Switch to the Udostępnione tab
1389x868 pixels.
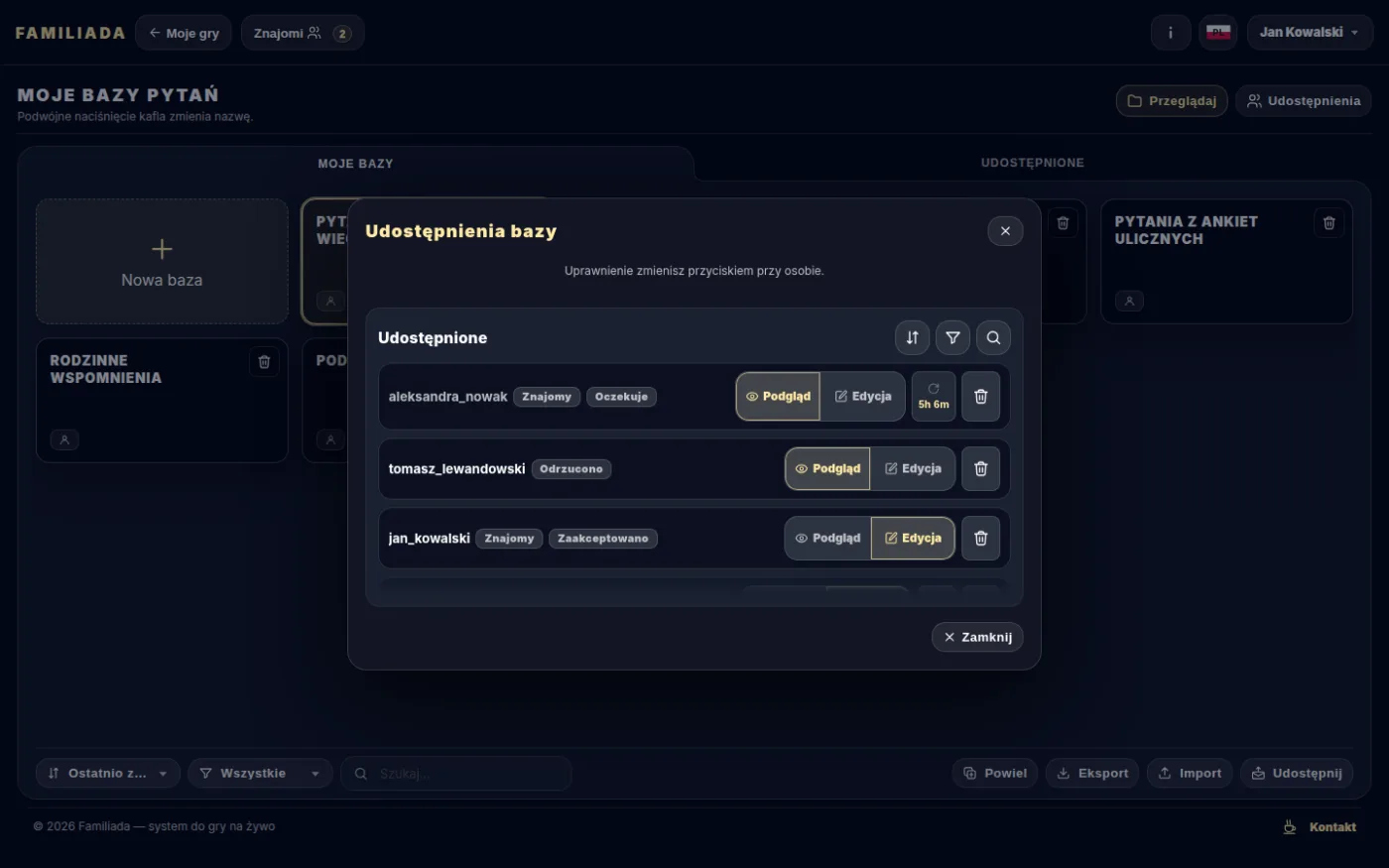pyautogui.click(x=1032, y=163)
